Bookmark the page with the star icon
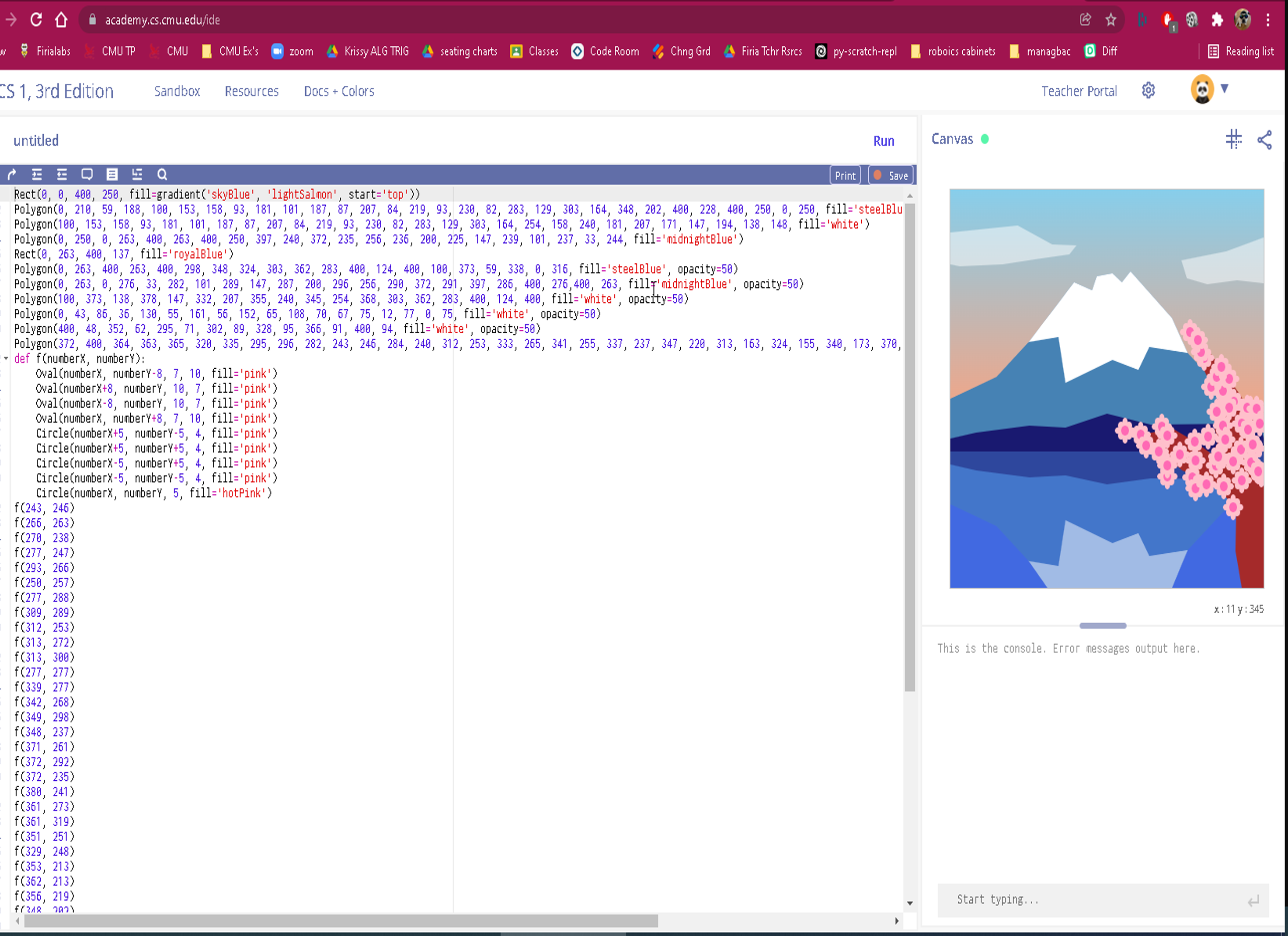The height and width of the screenshot is (936, 1288). coord(1110,19)
